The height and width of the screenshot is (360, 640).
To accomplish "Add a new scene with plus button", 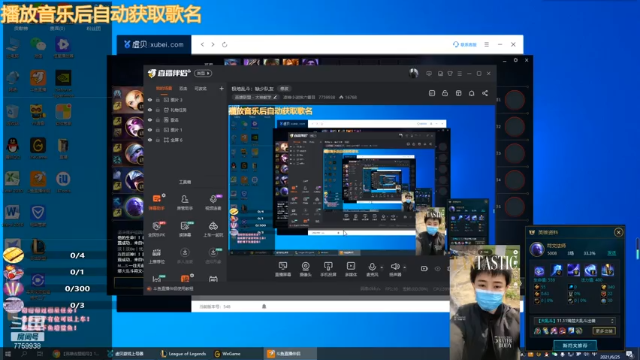I will coord(221,88).
